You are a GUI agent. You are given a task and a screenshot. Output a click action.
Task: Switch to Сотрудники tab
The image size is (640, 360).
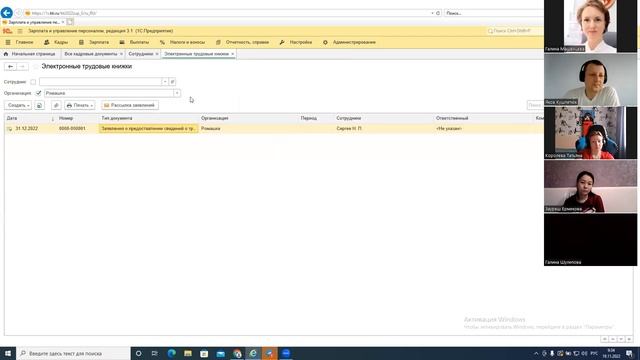coord(140,54)
